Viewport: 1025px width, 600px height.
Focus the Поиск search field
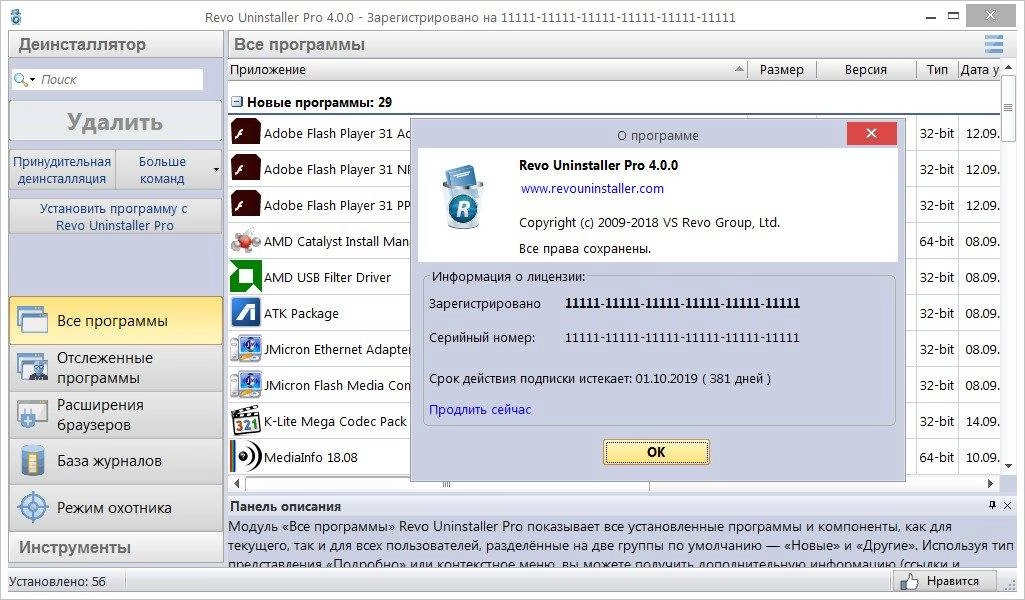tap(121, 79)
